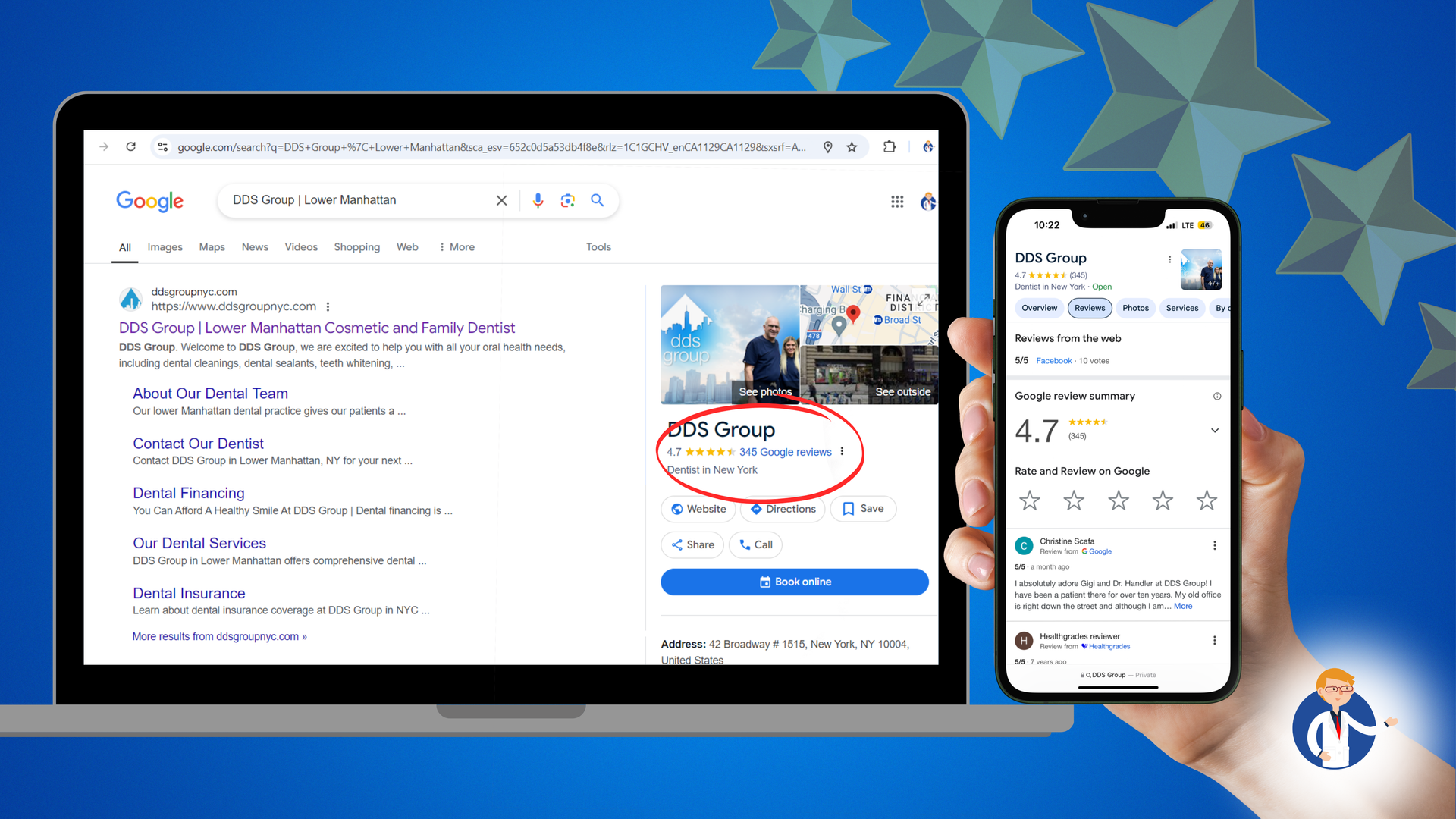
Task: Click the ddsgroupnyc.com site favicon
Action: pyautogui.click(x=131, y=300)
